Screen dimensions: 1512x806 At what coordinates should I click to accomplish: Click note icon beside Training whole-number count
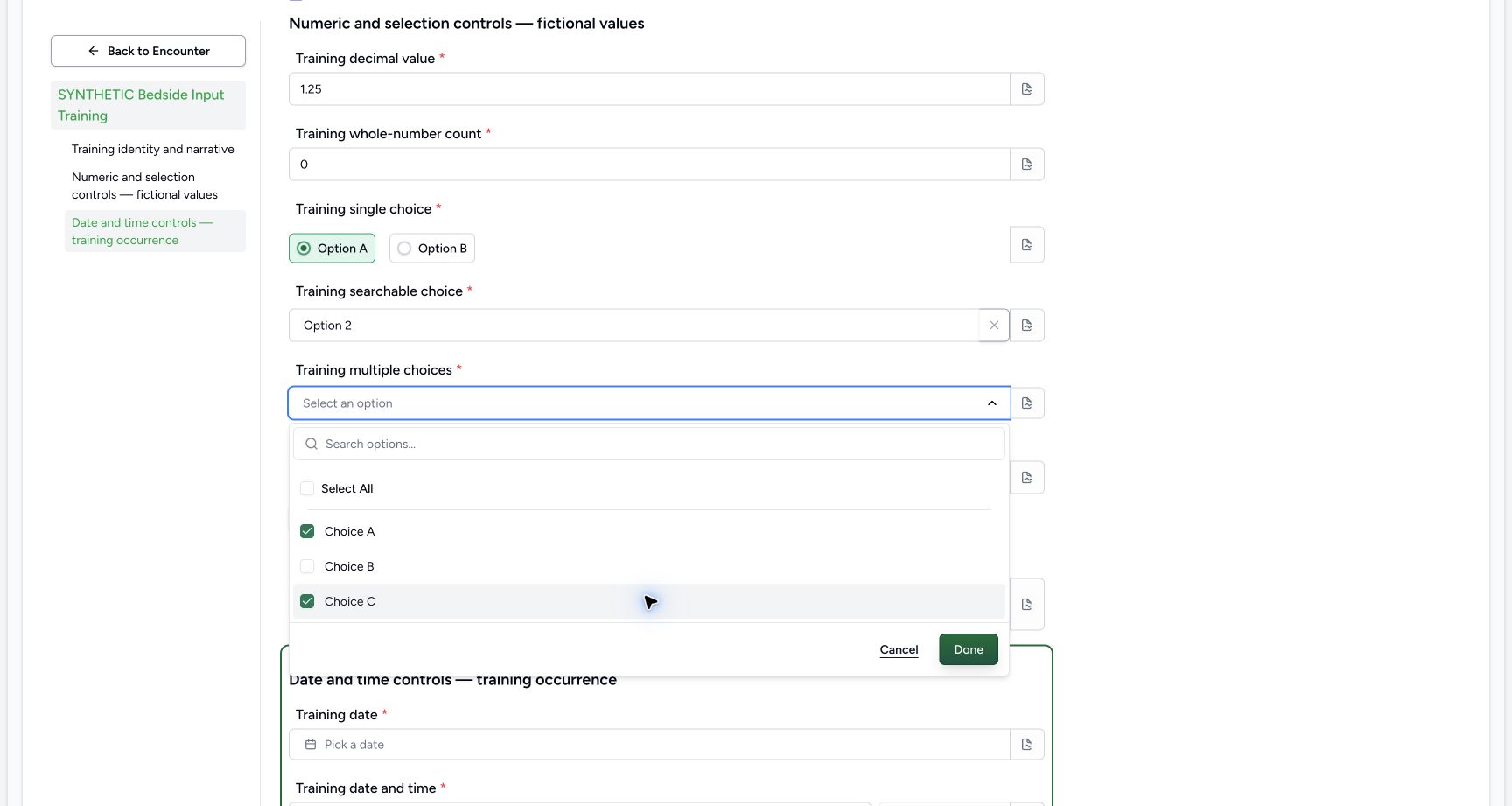tap(1026, 165)
